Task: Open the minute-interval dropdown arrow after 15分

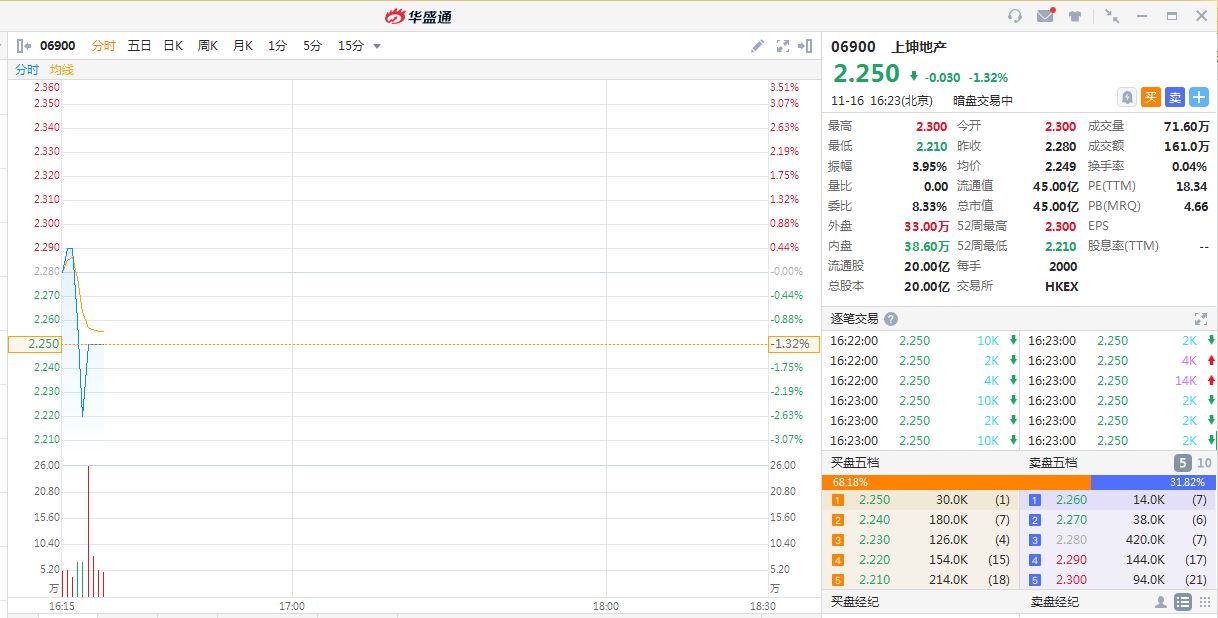Action: [x=377, y=46]
